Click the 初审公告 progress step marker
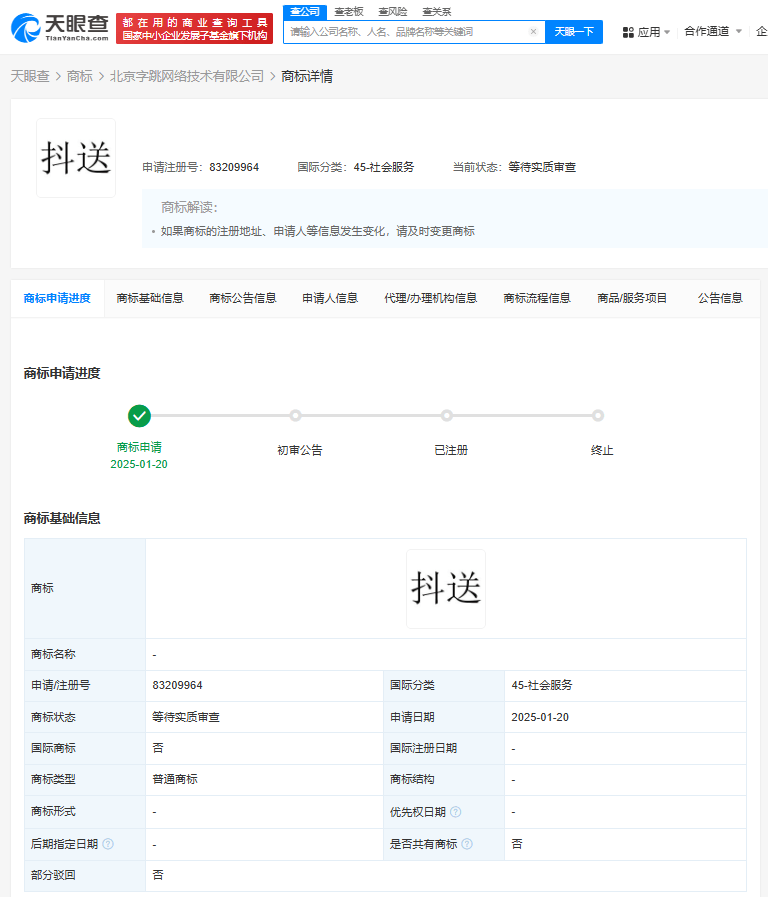 click(295, 416)
